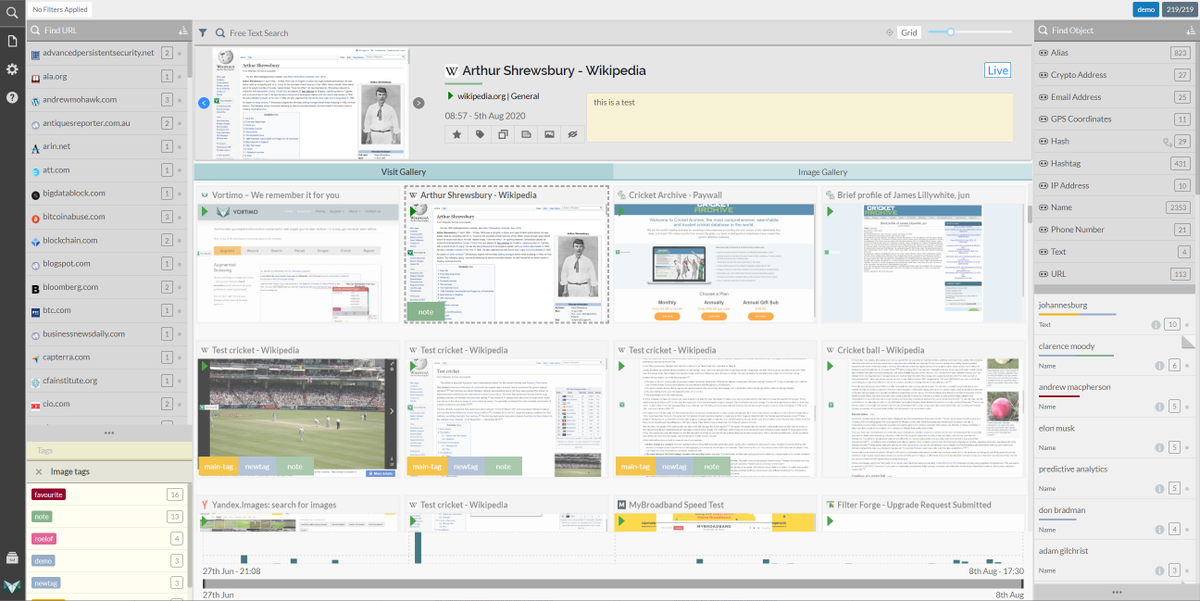Expand object list with bottom three-dot handle

click(1116, 592)
